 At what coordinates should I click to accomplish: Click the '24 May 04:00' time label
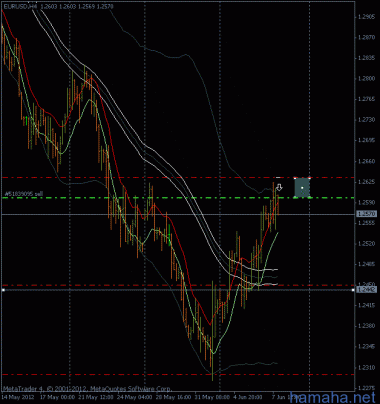pos(134,397)
